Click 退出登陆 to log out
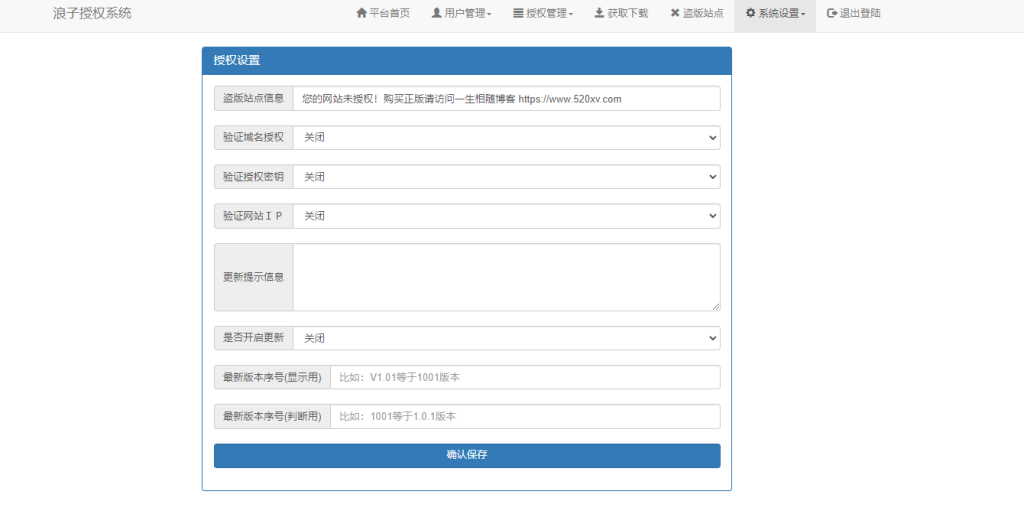The width and height of the screenshot is (1024, 527). coord(854,13)
